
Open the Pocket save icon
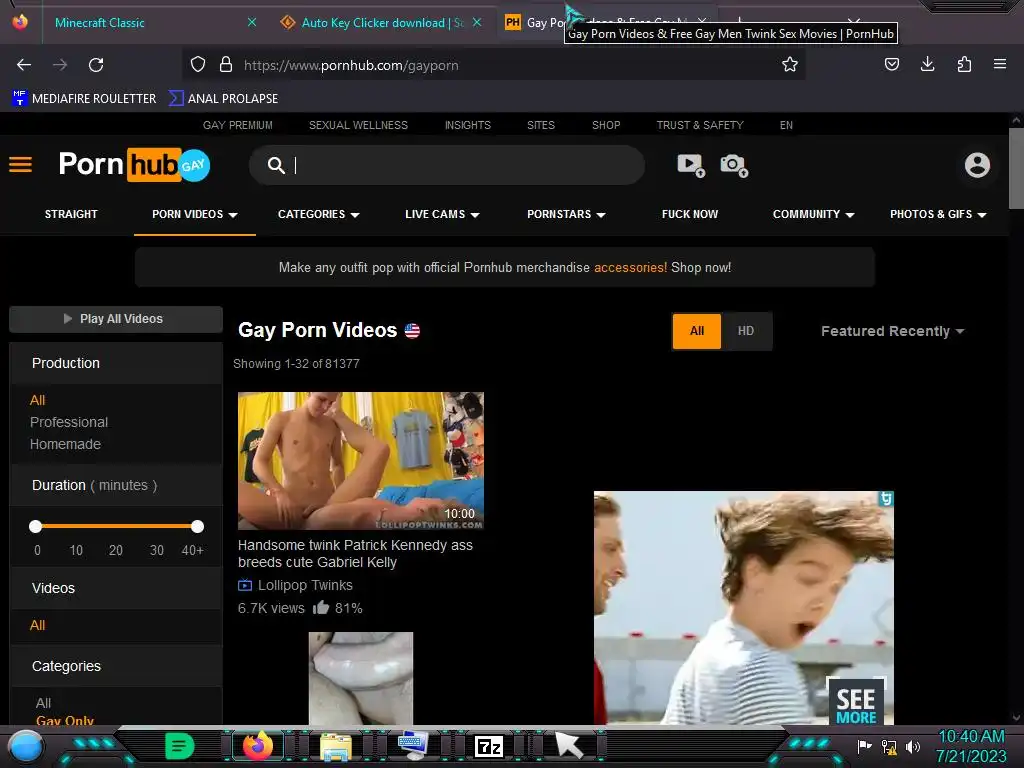[x=891, y=64]
